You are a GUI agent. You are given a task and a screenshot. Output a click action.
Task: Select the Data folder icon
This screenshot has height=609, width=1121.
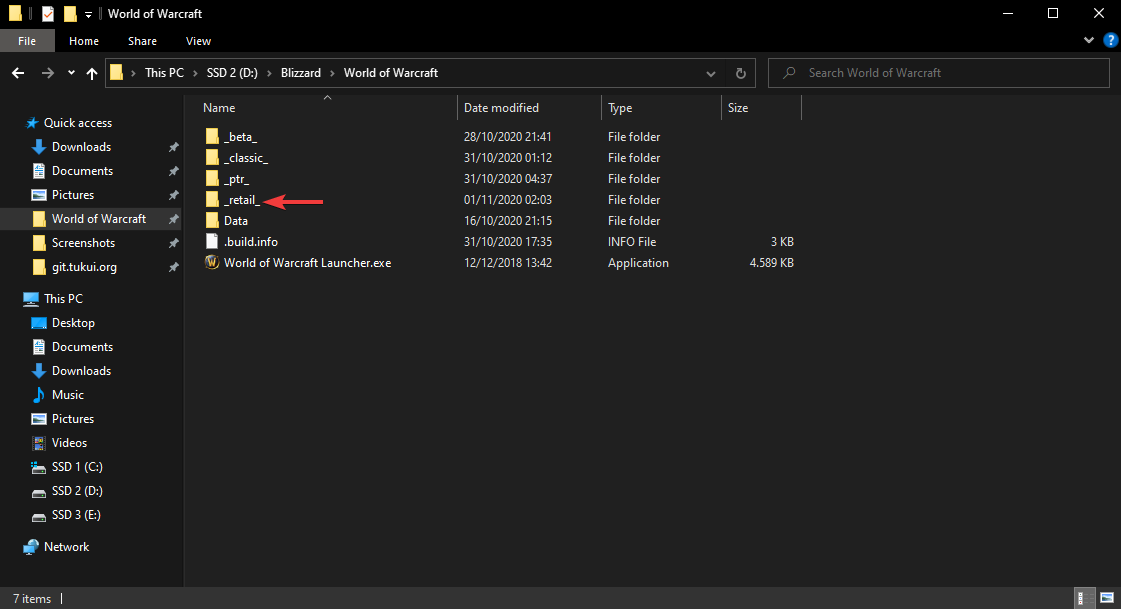pyautogui.click(x=212, y=221)
